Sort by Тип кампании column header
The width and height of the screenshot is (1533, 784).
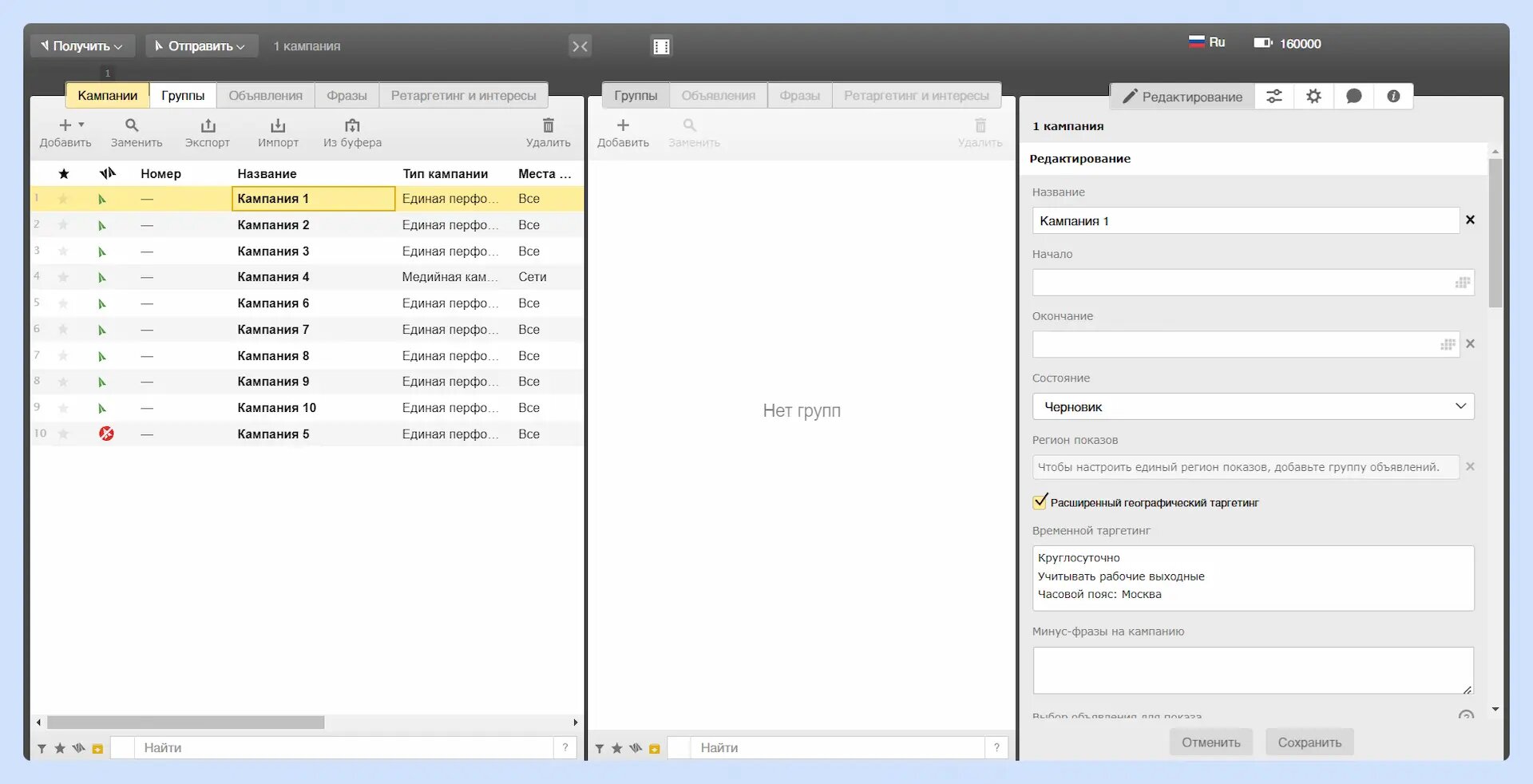446,173
